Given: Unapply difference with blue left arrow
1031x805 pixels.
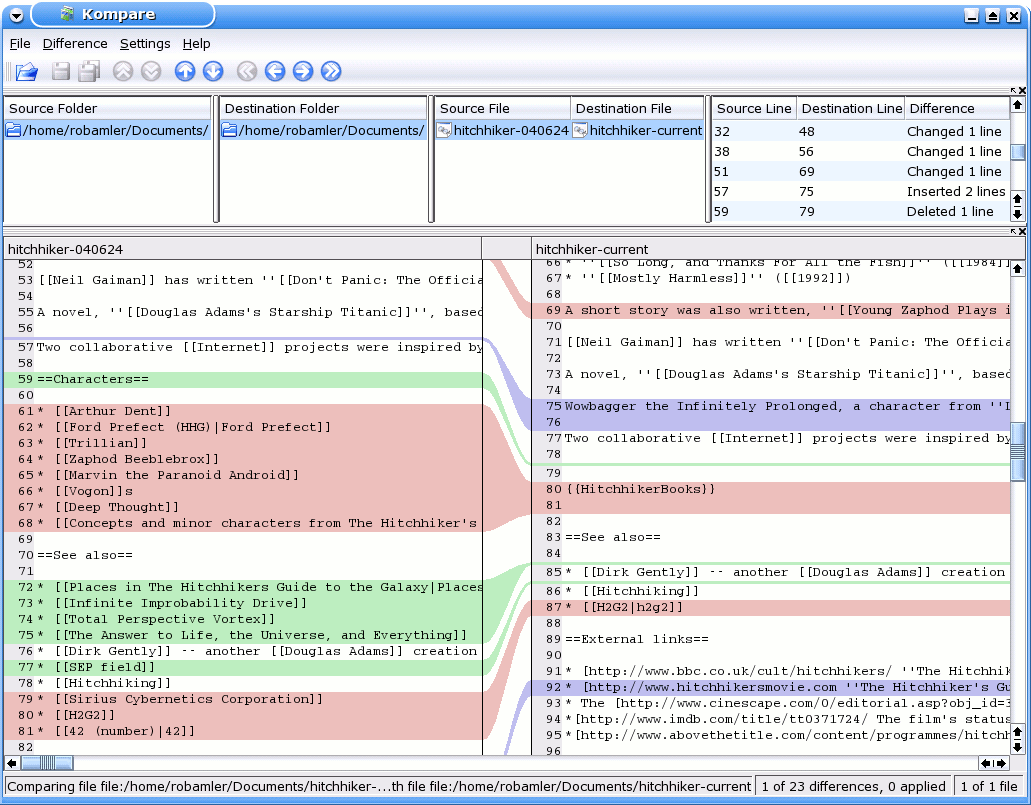Looking at the screenshot, I should click(x=275, y=71).
